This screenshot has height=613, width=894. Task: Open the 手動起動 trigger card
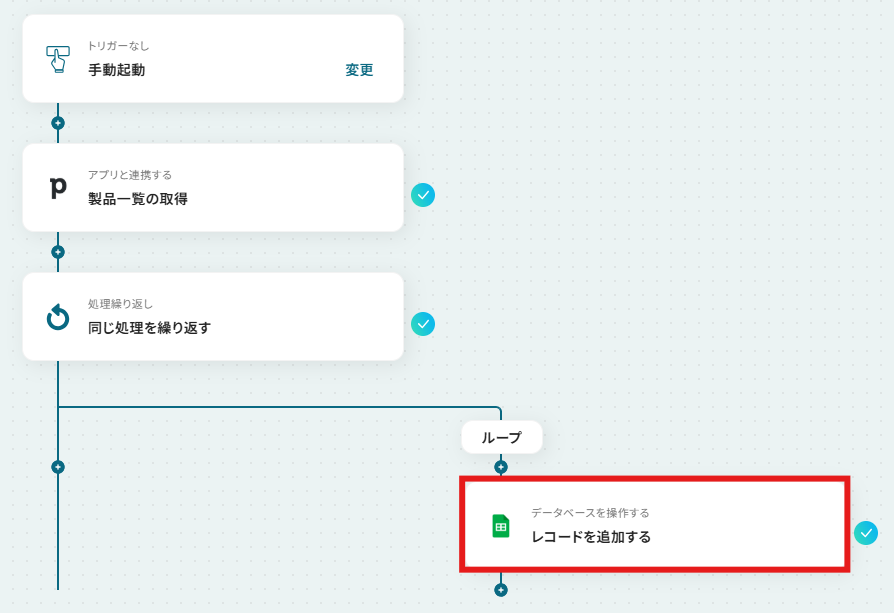pos(213,59)
